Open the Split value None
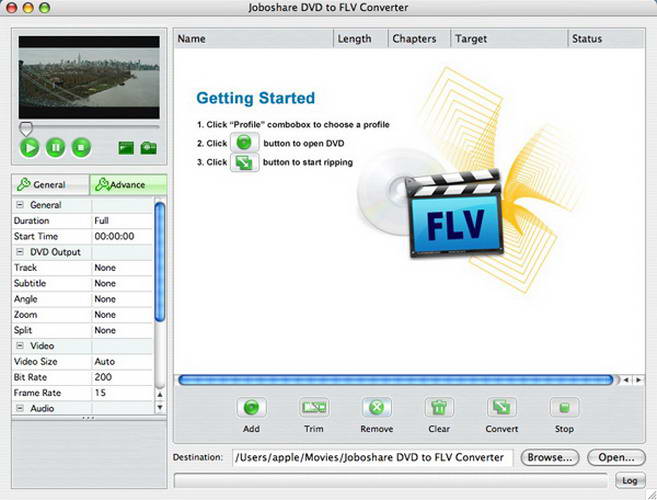 tap(122, 330)
